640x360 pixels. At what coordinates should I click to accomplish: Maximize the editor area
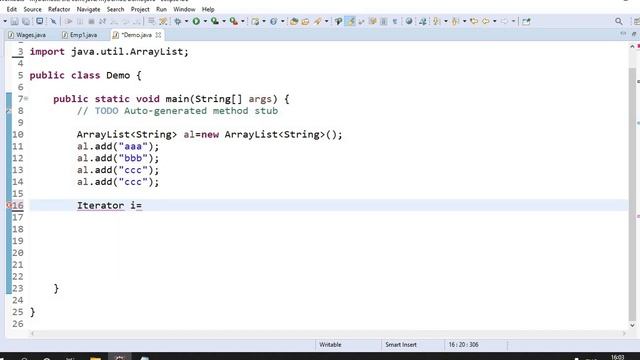634,34
